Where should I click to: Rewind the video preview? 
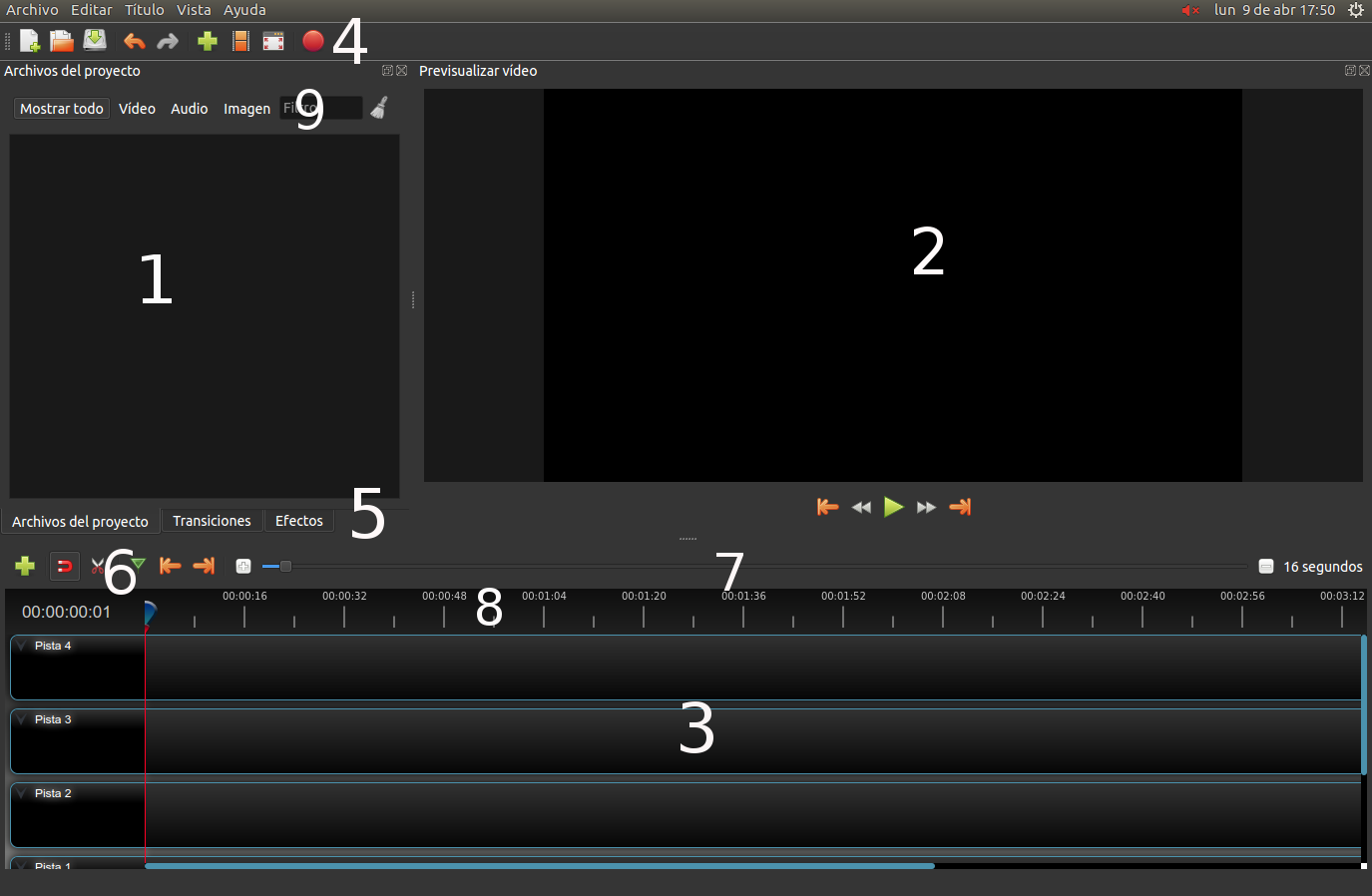tap(861, 508)
